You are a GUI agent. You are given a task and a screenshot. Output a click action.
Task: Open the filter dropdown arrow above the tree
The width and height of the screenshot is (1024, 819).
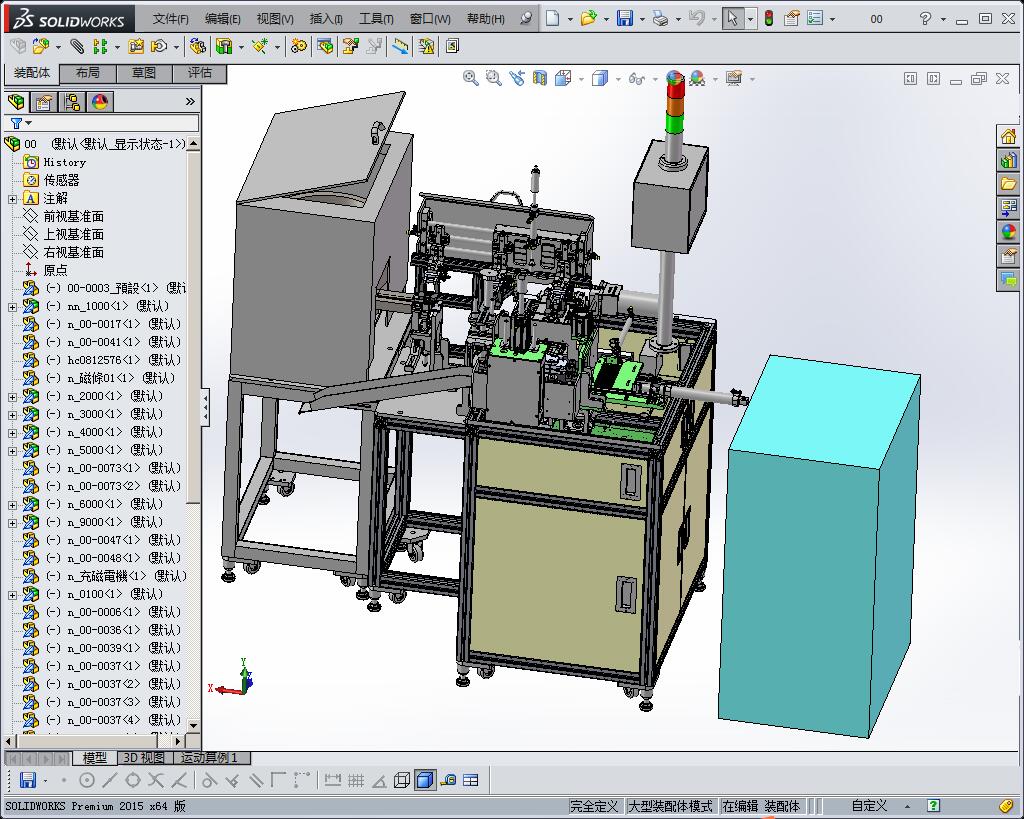28,123
